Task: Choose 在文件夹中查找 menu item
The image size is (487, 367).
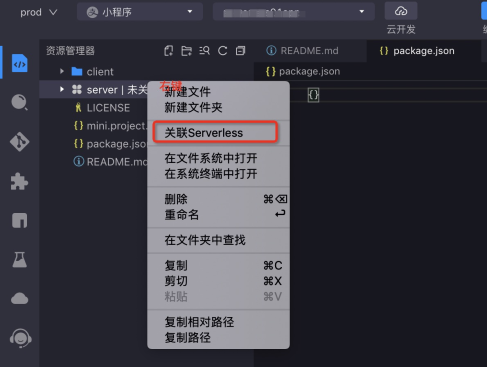Action: click(x=218, y=240)
